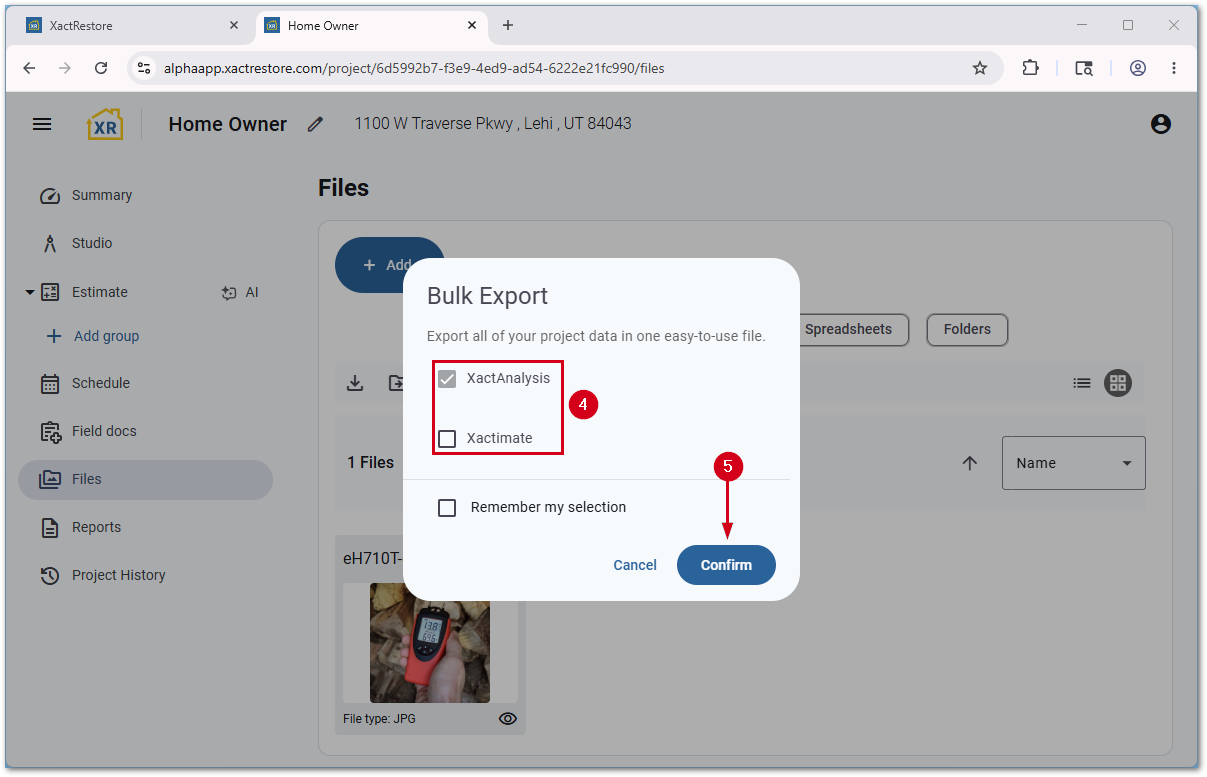This screenshot has width=1207, height=777.
Task: Open the Chrome three-dot menu
Action: point(1174,68)
